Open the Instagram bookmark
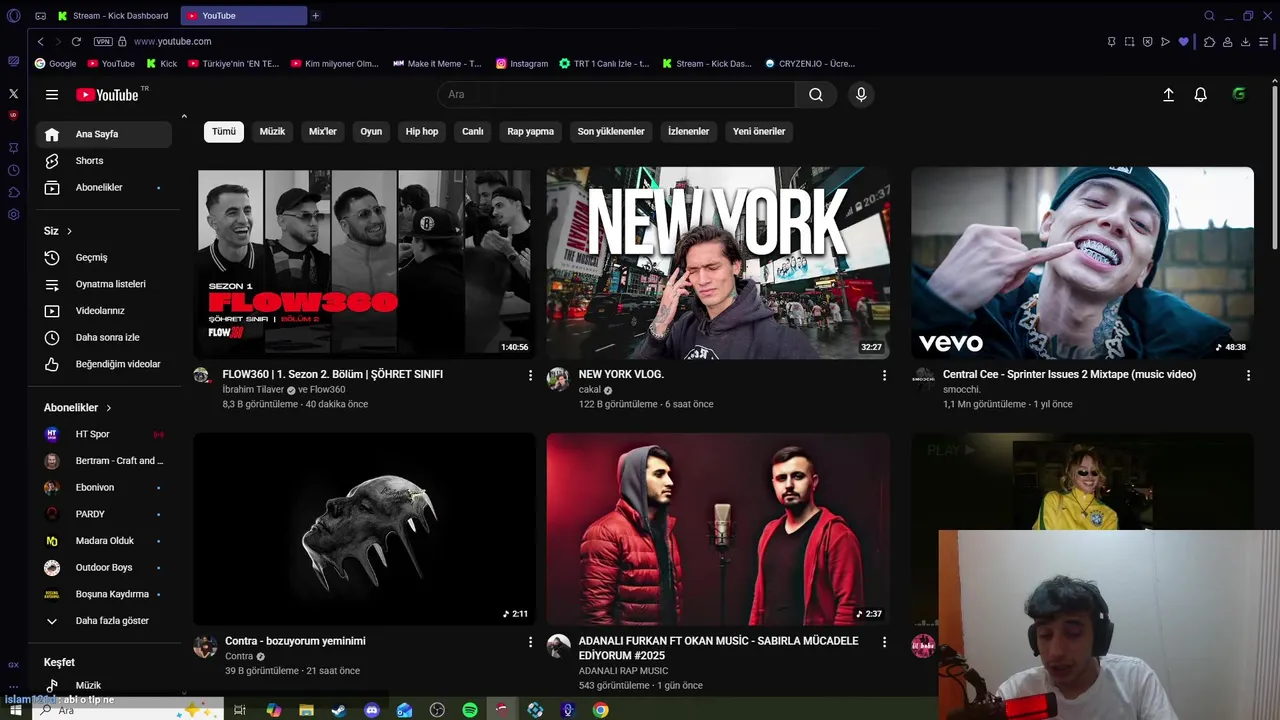1280x720 pixels. [522, 63]
